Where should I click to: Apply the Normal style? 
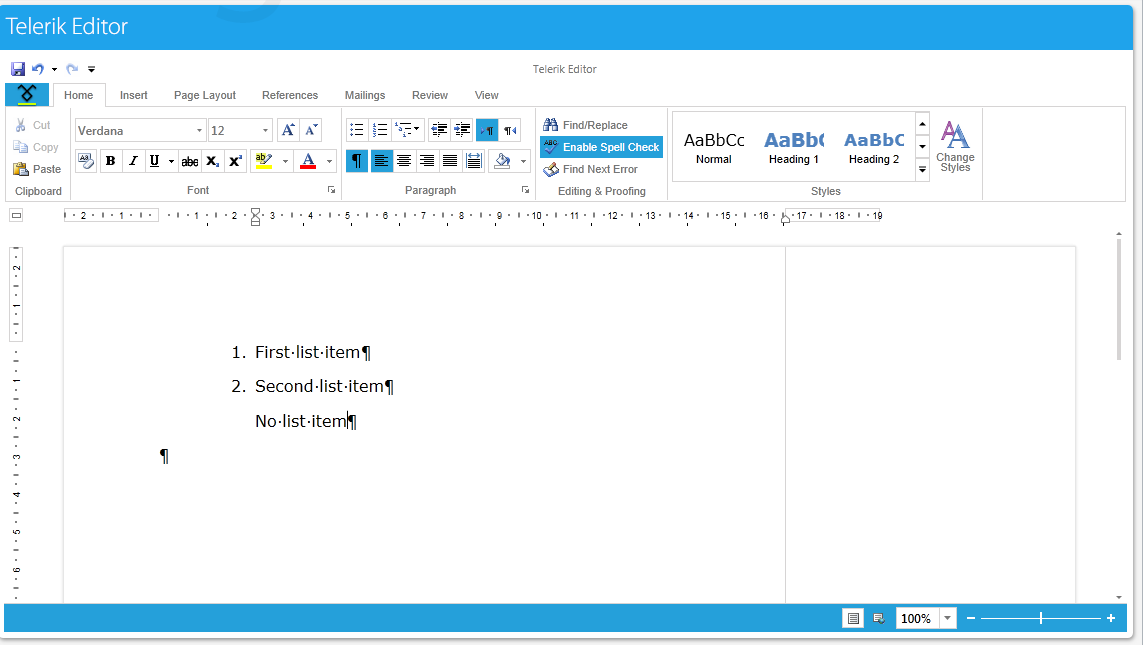[x=714, y=146]
